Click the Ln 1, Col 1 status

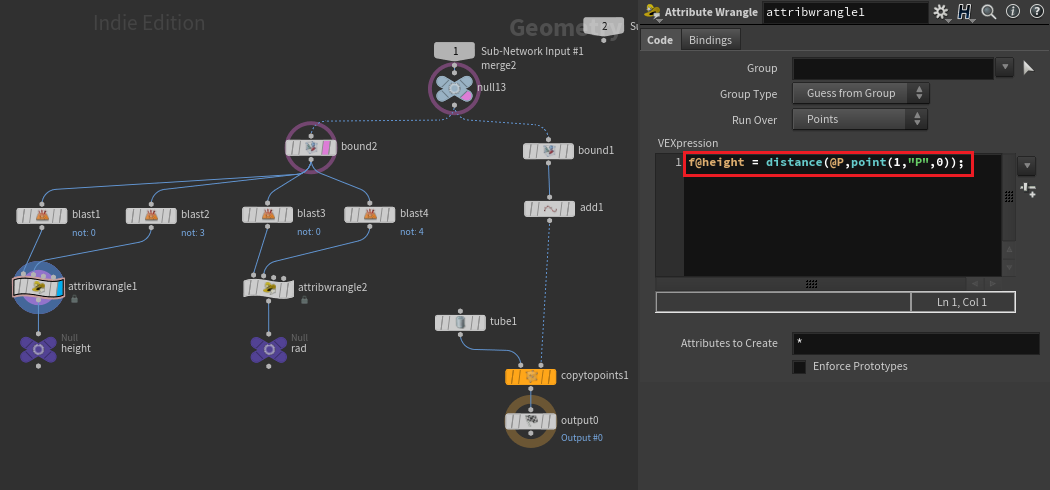[963, 303]
